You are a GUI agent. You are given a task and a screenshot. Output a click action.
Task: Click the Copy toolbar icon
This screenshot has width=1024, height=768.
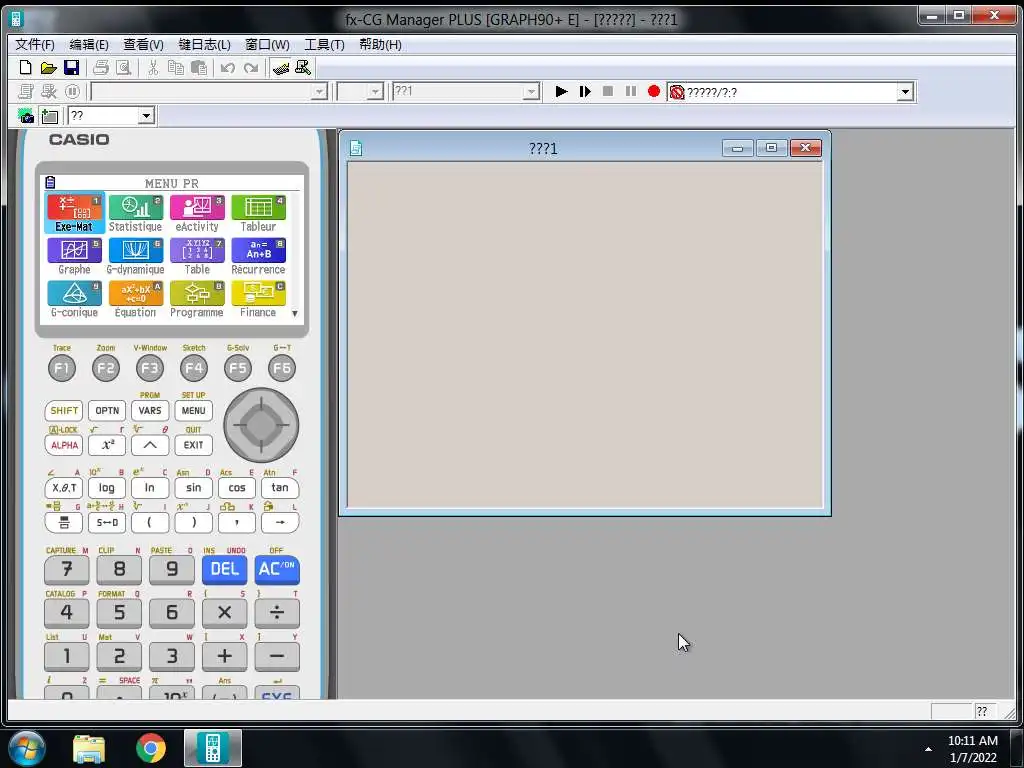(175, 67)
